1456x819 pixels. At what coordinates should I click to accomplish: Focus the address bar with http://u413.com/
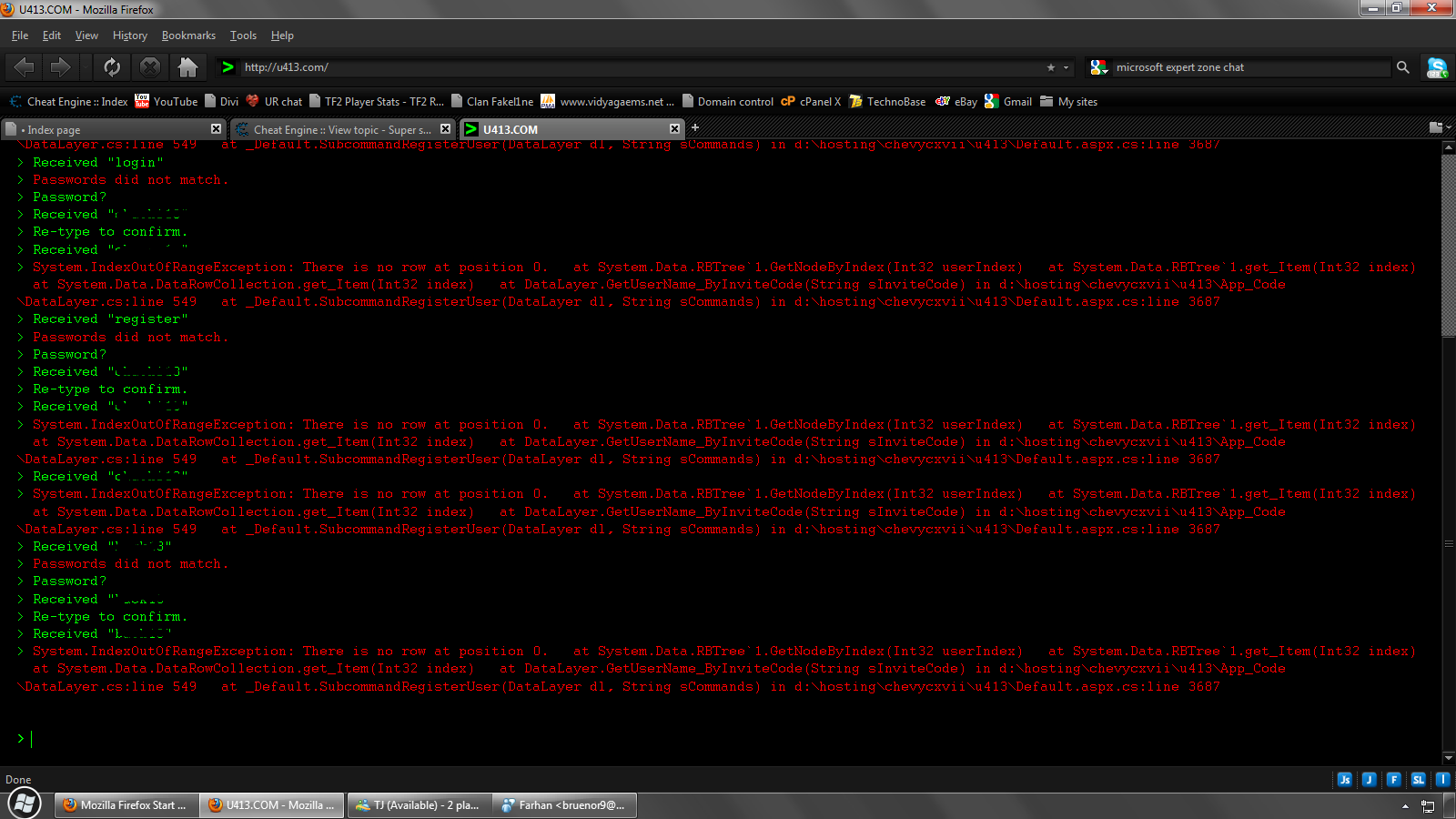point(637,67)
